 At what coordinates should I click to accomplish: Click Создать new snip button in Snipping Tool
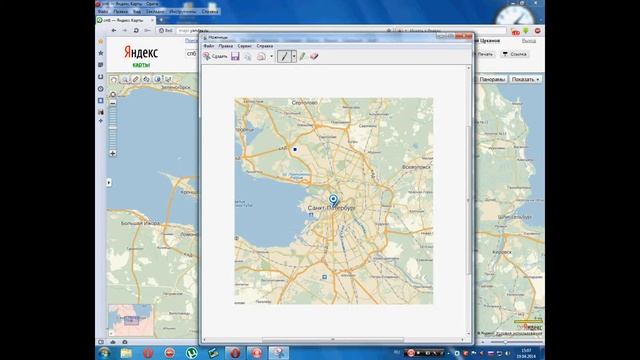point(216,56)
